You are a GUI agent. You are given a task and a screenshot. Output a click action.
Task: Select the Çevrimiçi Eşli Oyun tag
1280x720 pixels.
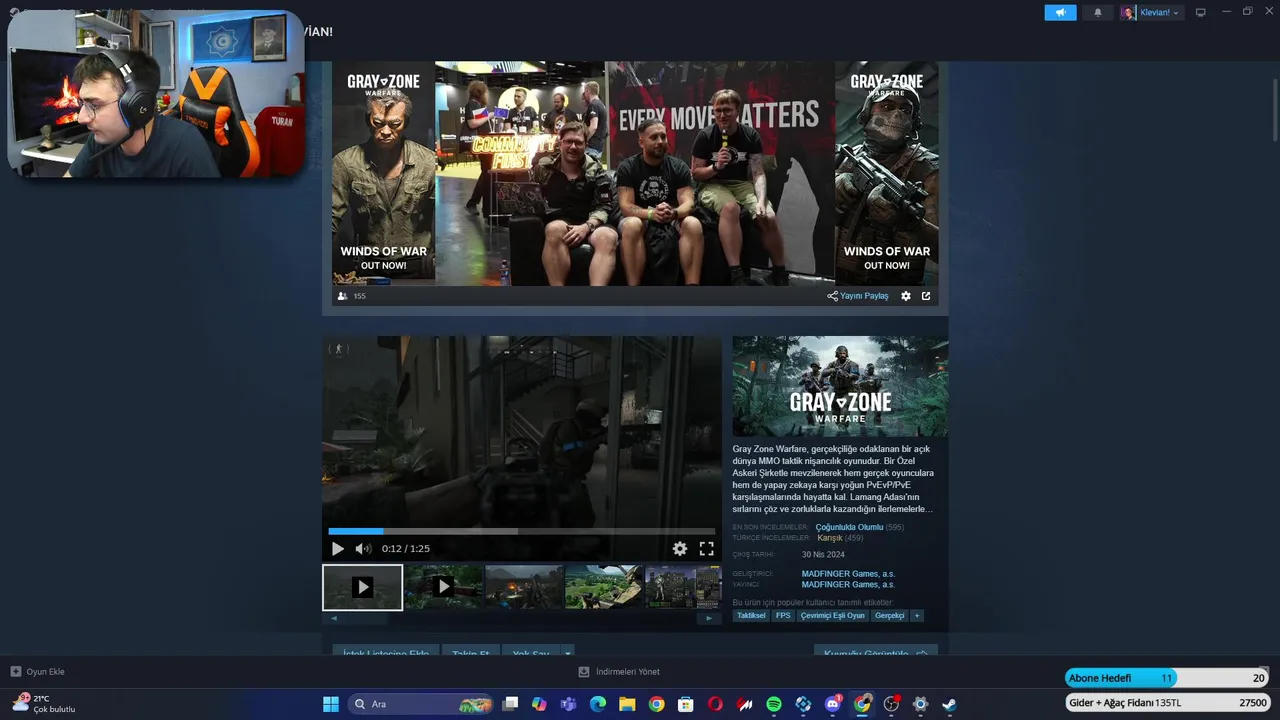pos(832,616)
